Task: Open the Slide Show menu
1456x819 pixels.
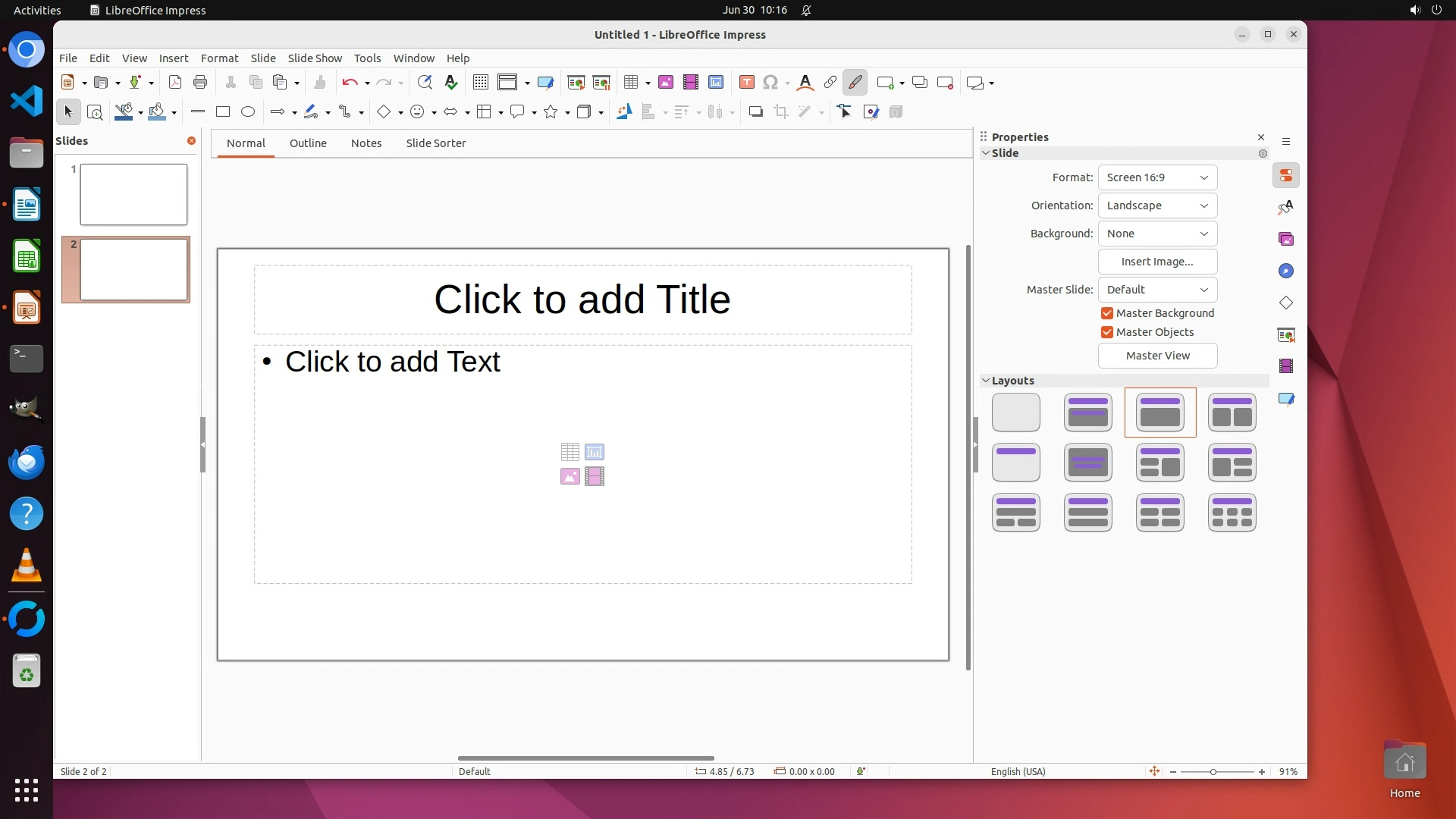Action: pos(315,58)
